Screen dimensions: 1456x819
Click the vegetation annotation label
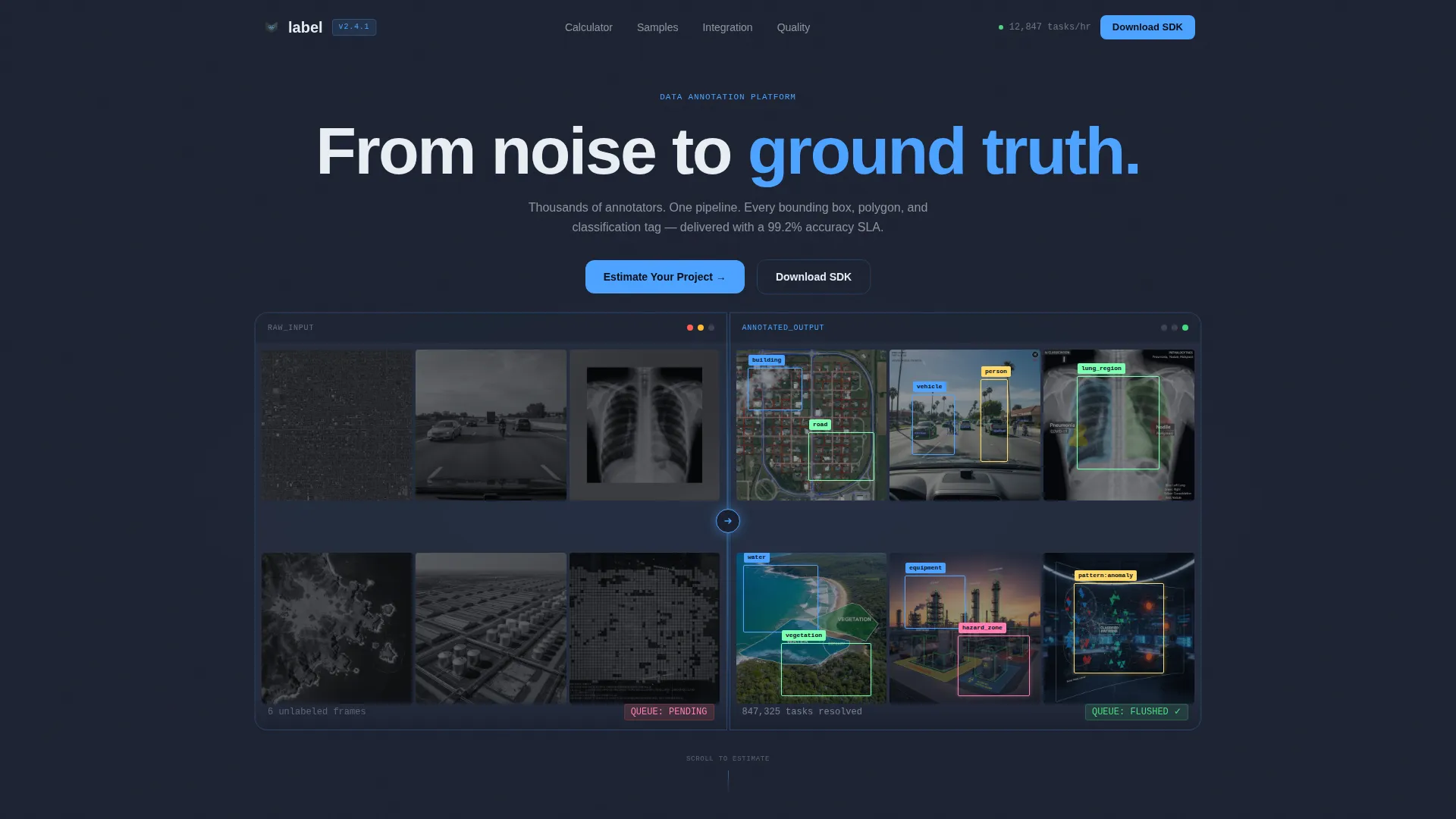[x=804, y=635]
